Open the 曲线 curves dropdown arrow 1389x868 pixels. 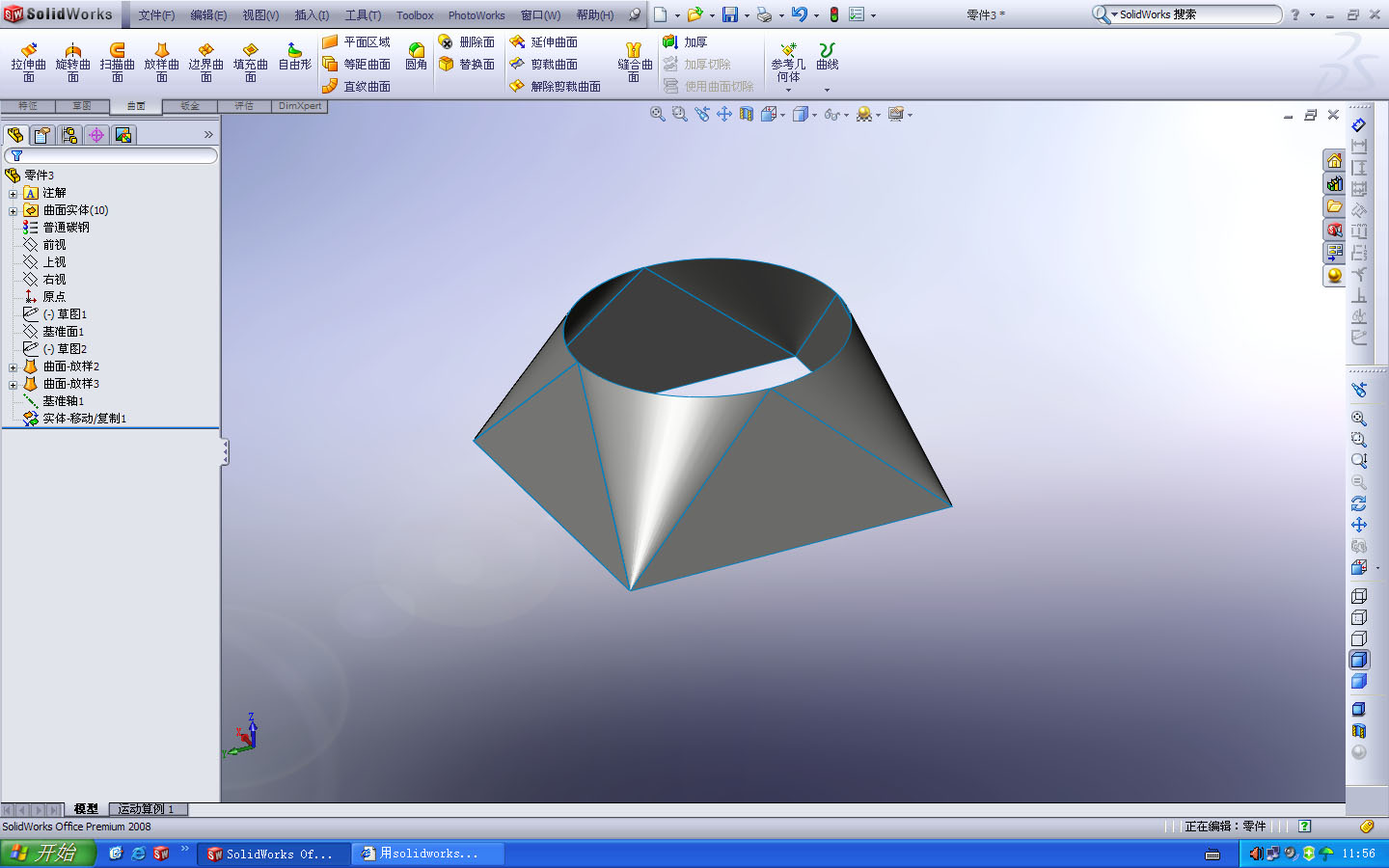pos(828,91)
